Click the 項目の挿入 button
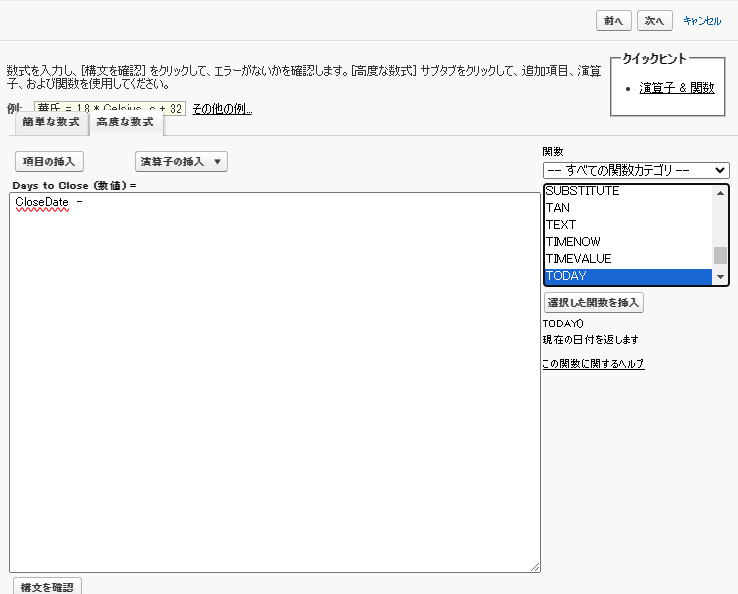Image resolution: width=738 pixels, height=594 pixels. pyautogui.click(x=49, y=161)
